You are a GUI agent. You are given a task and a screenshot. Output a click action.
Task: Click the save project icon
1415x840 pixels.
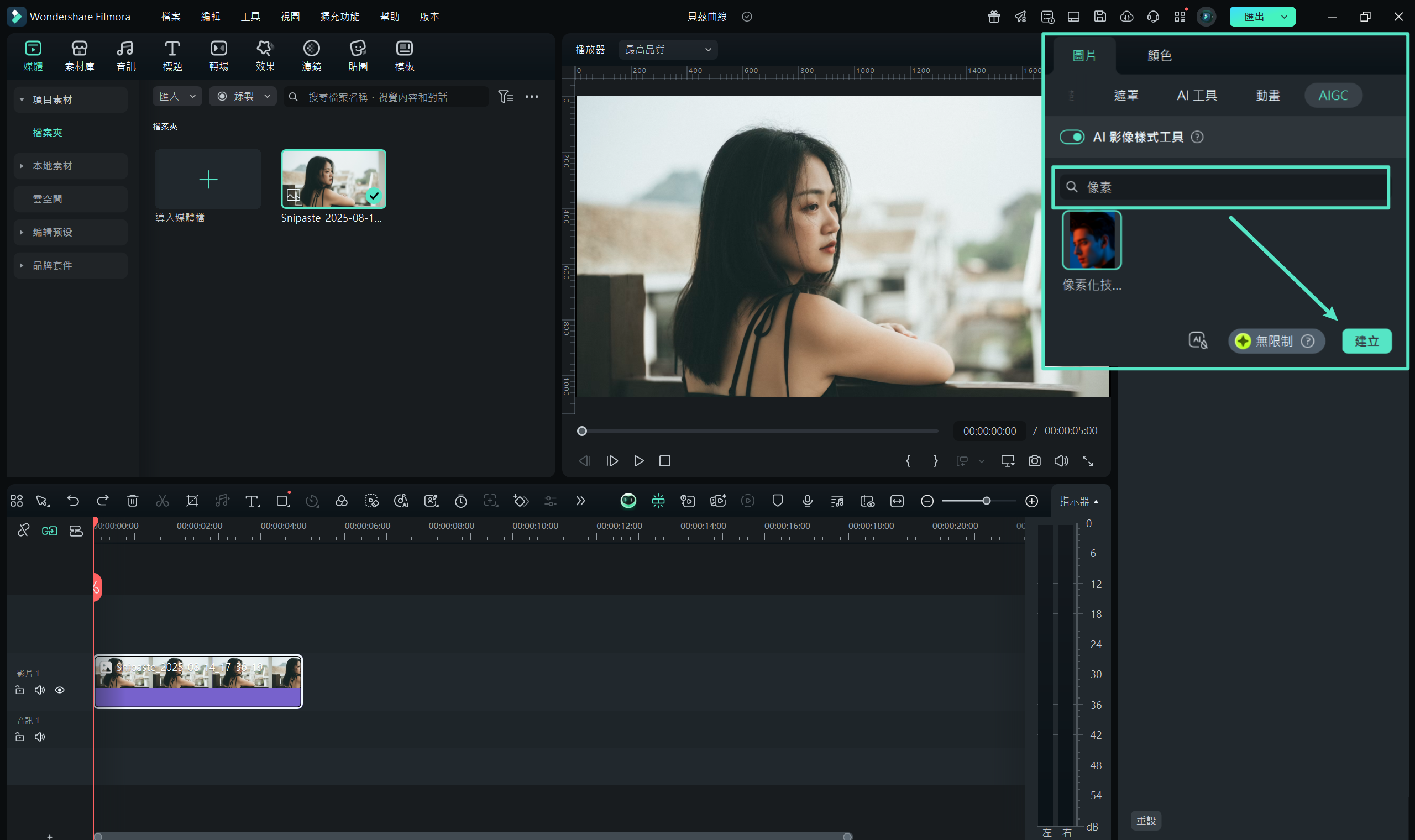(1099, 17)
